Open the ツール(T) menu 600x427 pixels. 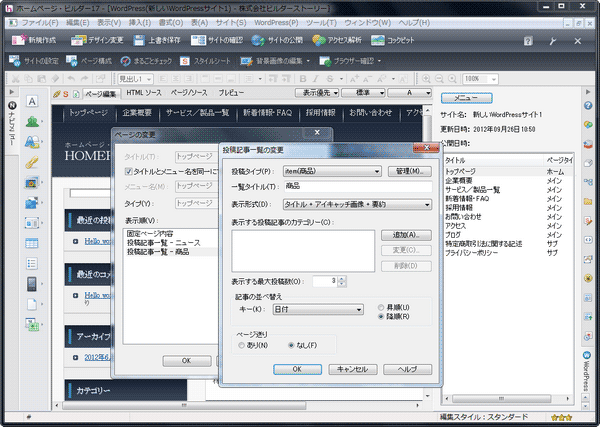(x=321, y=23)
